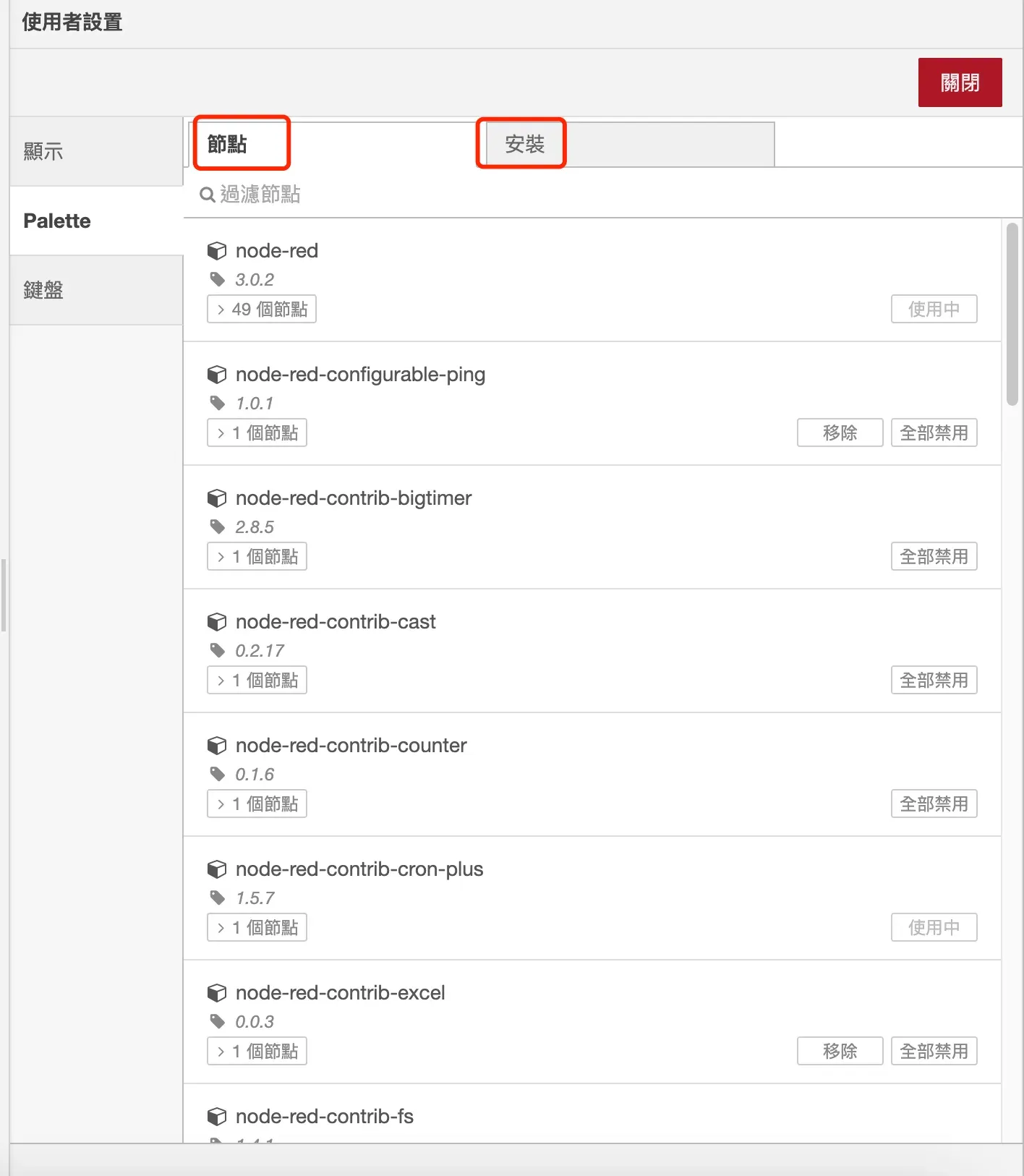The height and width of the screenshot is (1176, 1024).
Task: Click the module name "node-red"
Action: click(277, 251)
